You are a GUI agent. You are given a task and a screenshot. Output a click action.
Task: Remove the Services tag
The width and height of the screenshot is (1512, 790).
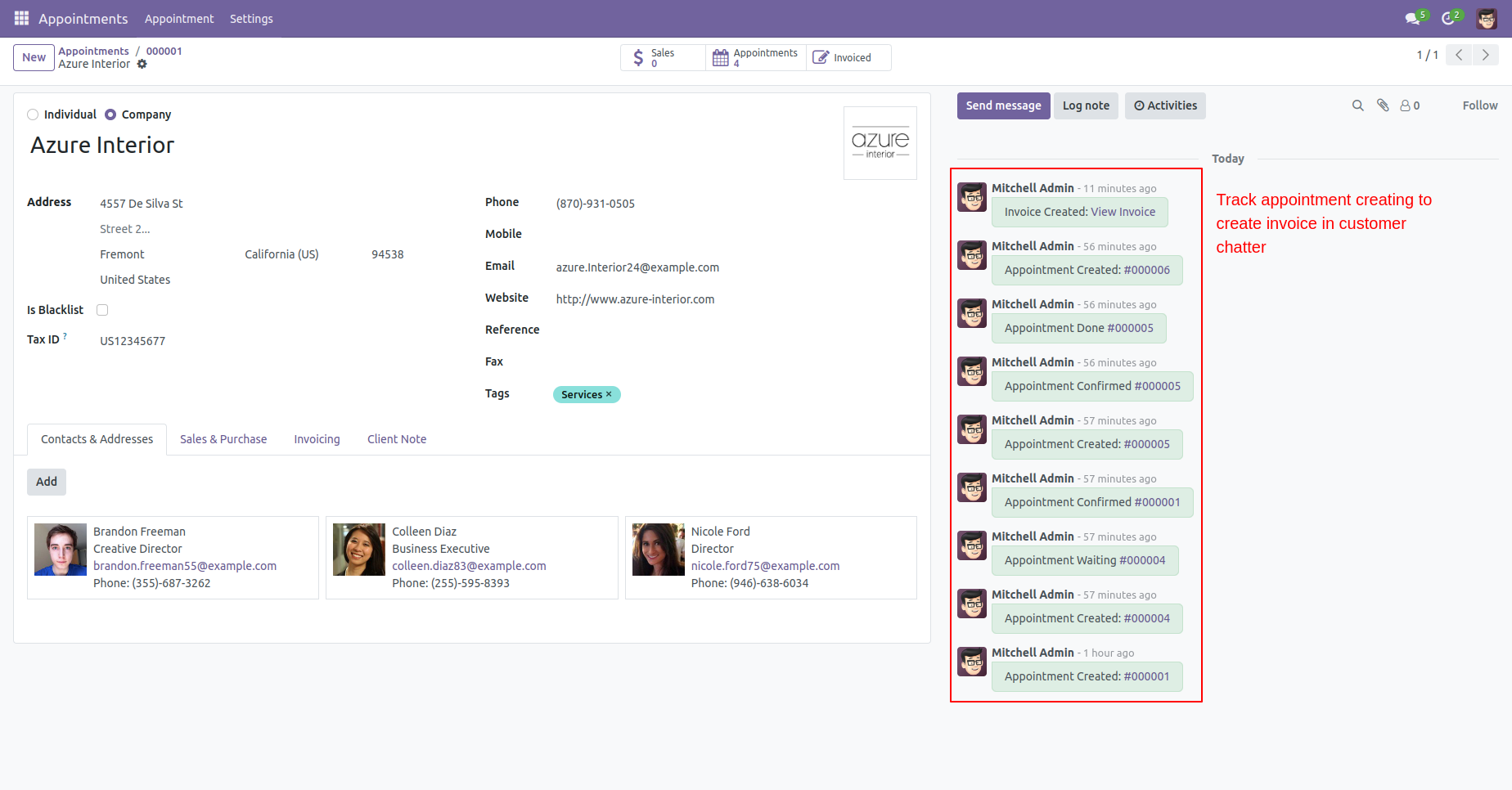coord(609,394)
